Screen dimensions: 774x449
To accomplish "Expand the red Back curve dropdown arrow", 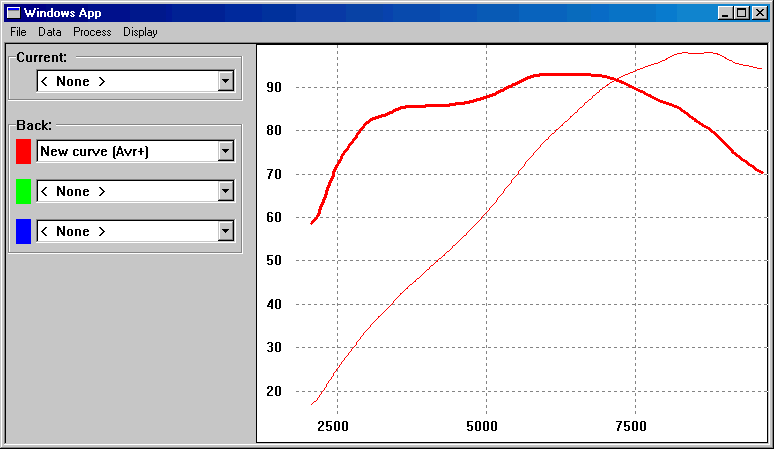I will [226, 151].
